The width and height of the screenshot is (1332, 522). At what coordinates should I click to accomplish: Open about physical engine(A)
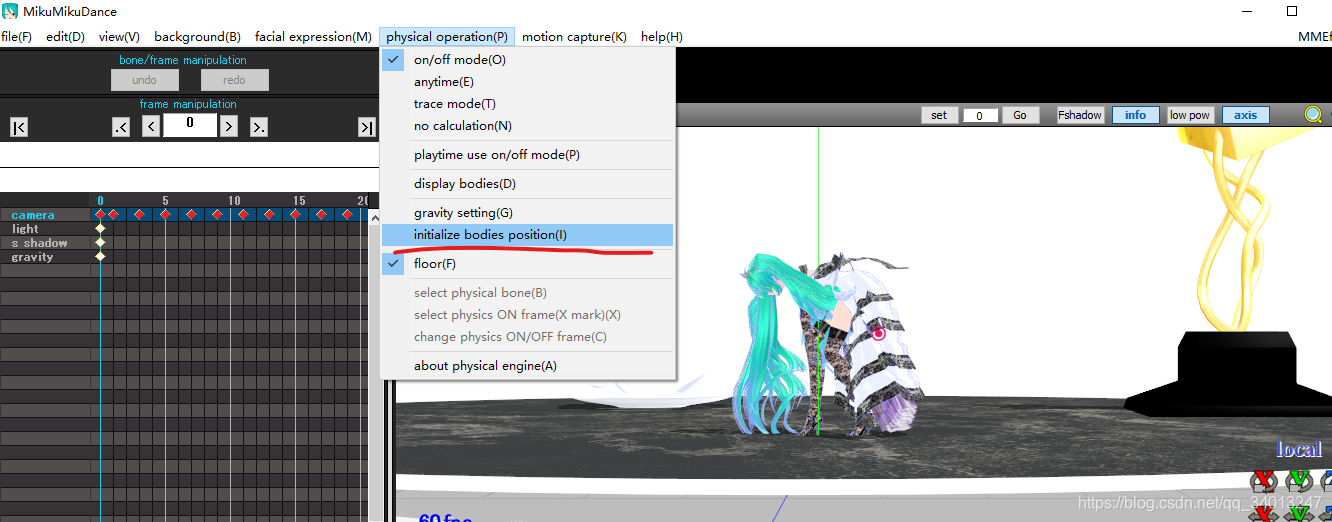tap(527, 366)
